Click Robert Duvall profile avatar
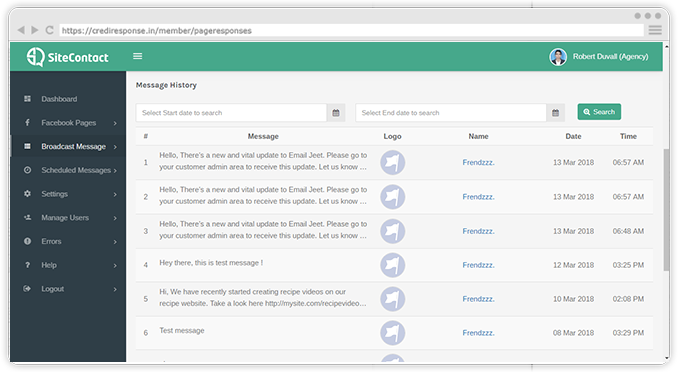678x372 pixels. pos(558,57)
